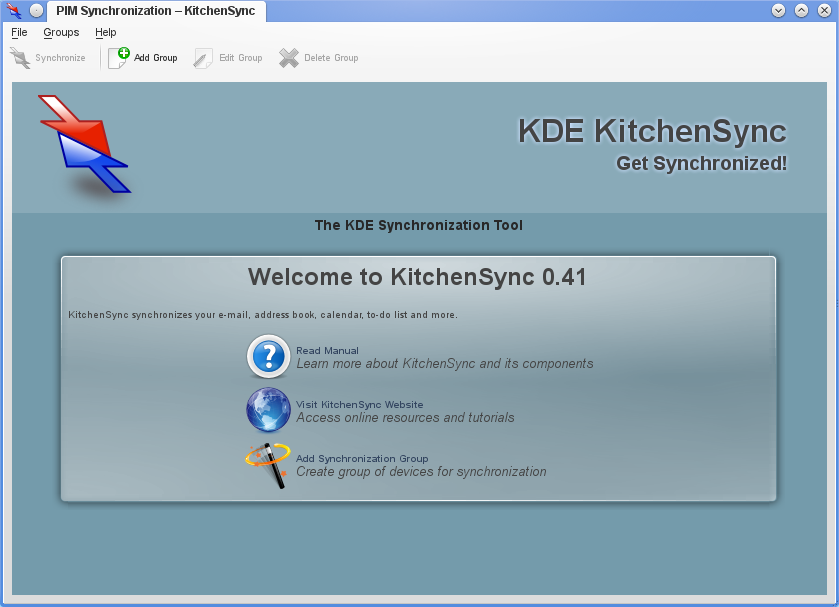Image resolution: width=839 pixels, height=607 pixels.
Task: Click the 'PIM Synchronization – KitchenSync' window title
Action: 156,11
